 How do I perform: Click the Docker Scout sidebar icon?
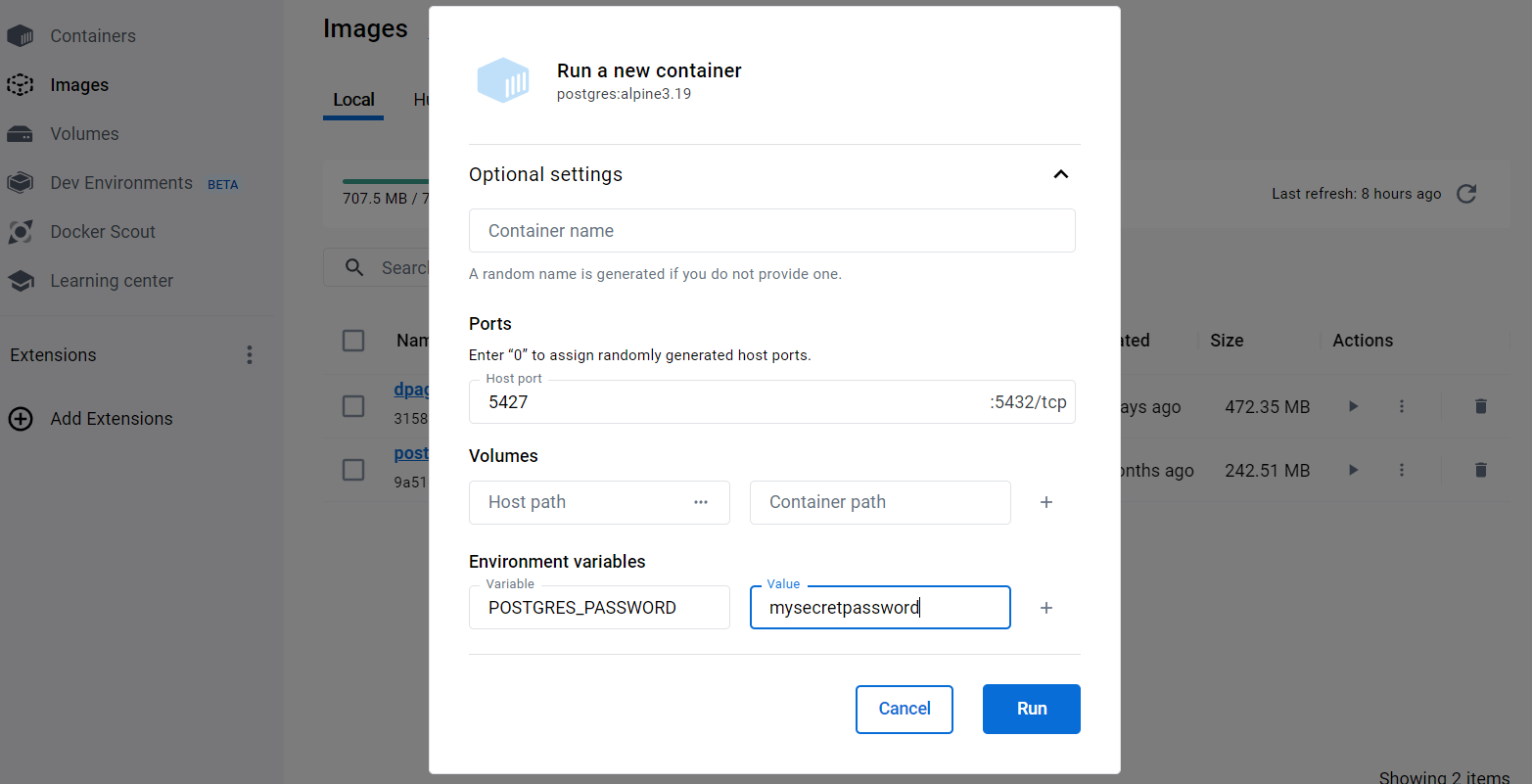[21, 232]
